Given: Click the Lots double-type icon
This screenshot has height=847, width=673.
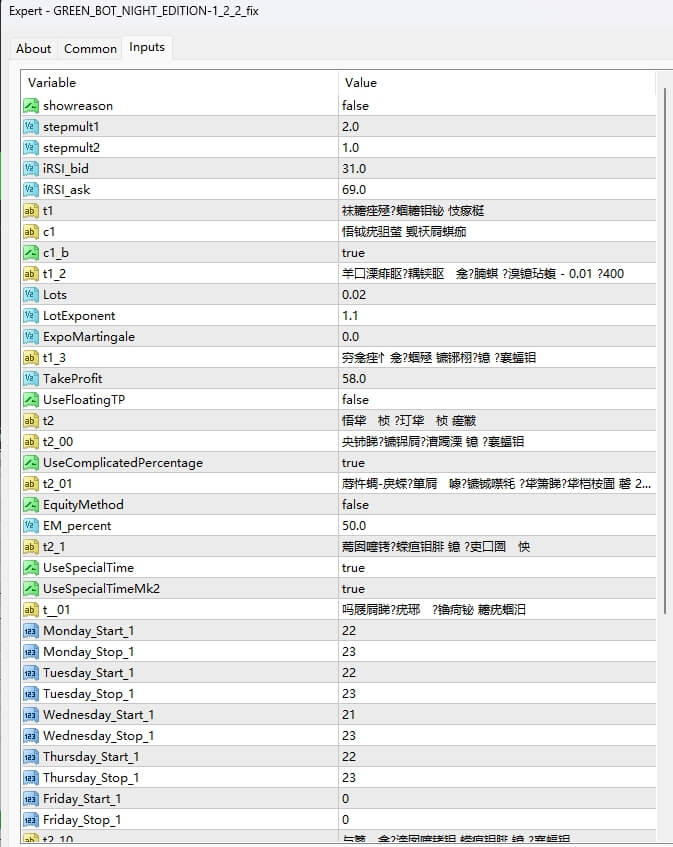Looking at the screenshot, I should click(31, 295).
